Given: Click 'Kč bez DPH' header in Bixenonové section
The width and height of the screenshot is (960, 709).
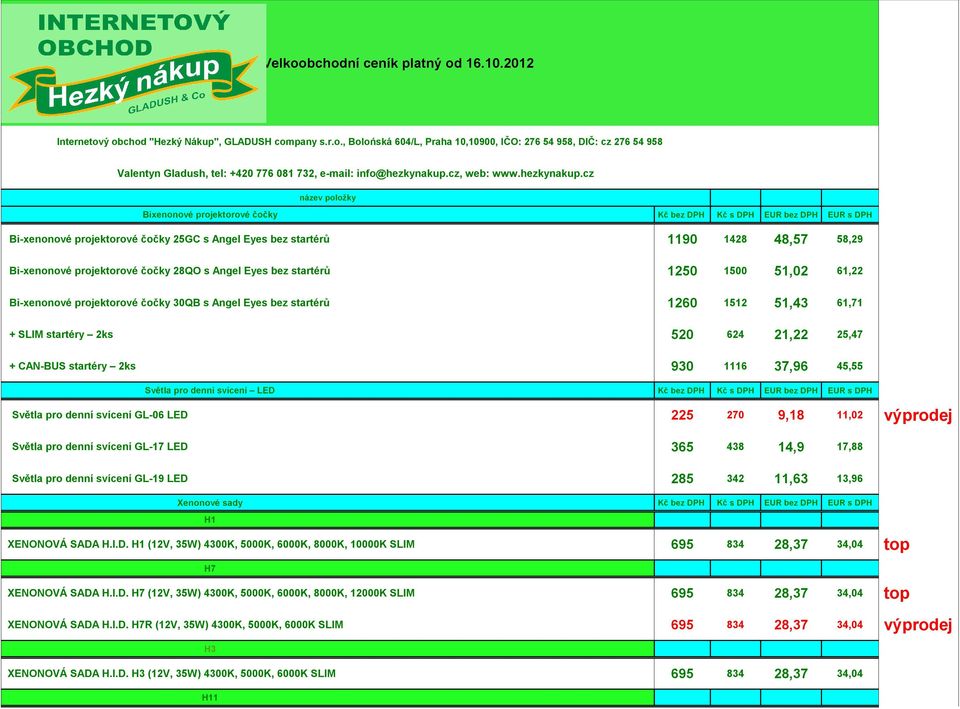Looking at the screenshot, I should pos(681,215).
